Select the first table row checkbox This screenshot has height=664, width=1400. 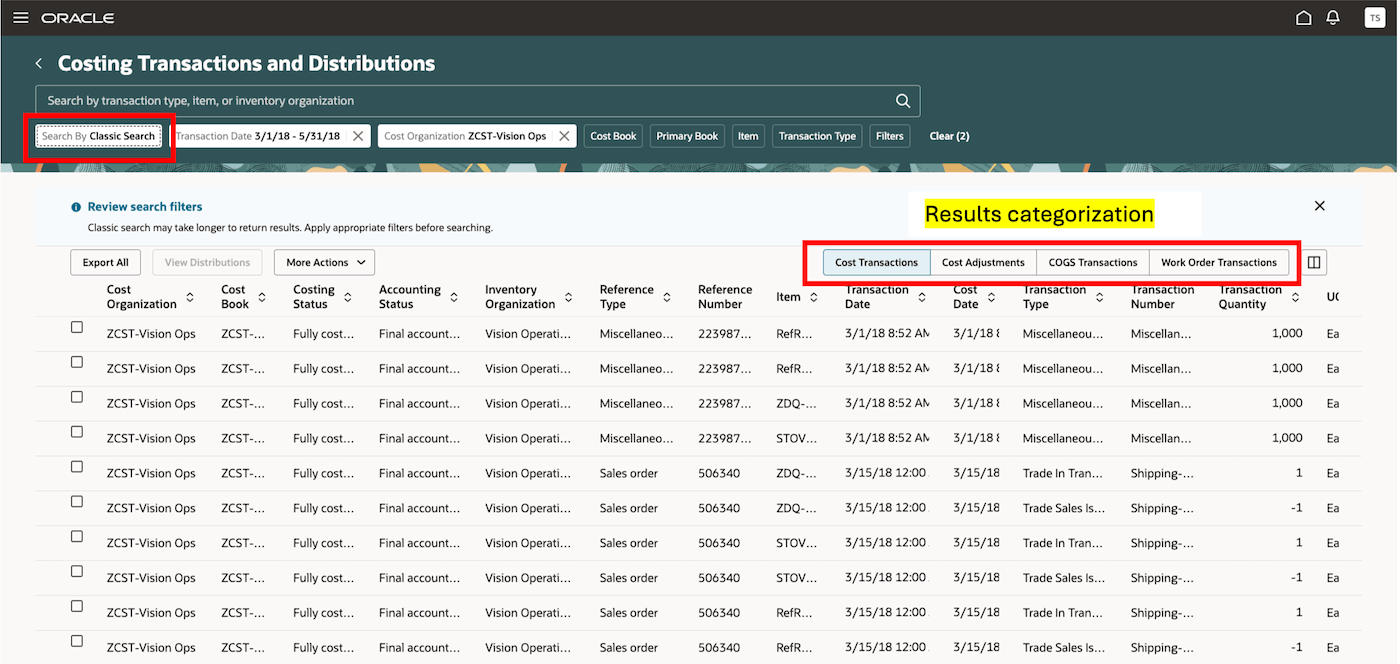77,327
